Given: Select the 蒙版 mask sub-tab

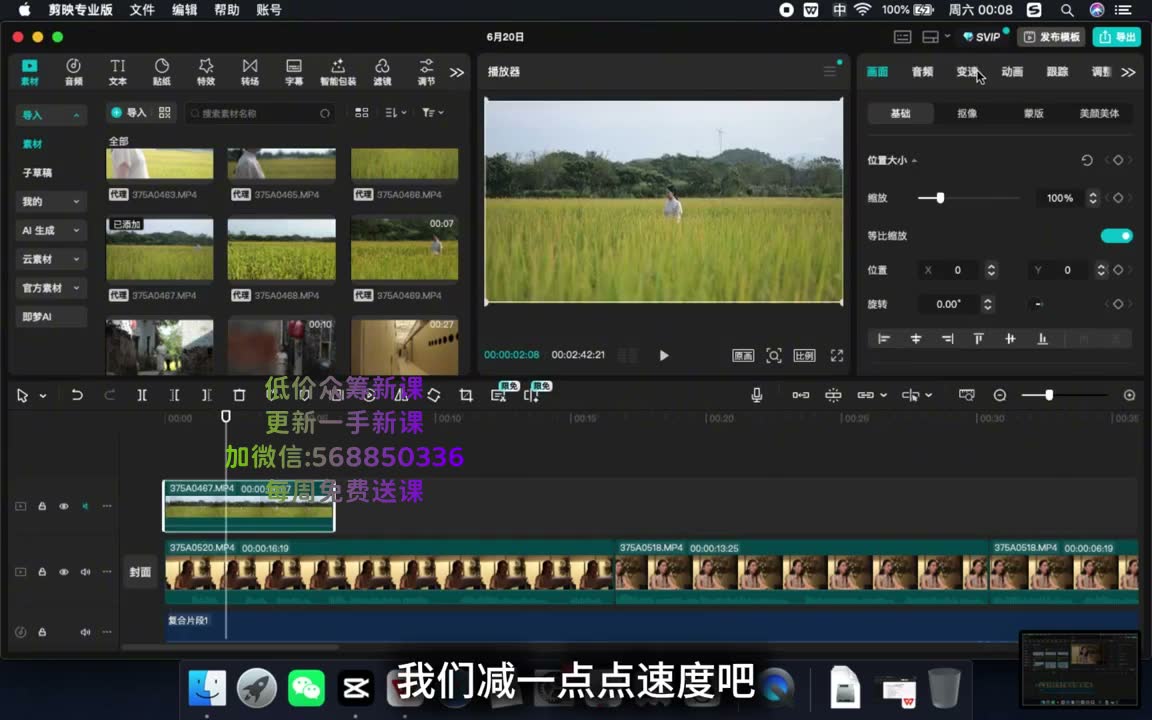Looking at the screenshot, I should pyautogui.click(x=1034, y=113).
